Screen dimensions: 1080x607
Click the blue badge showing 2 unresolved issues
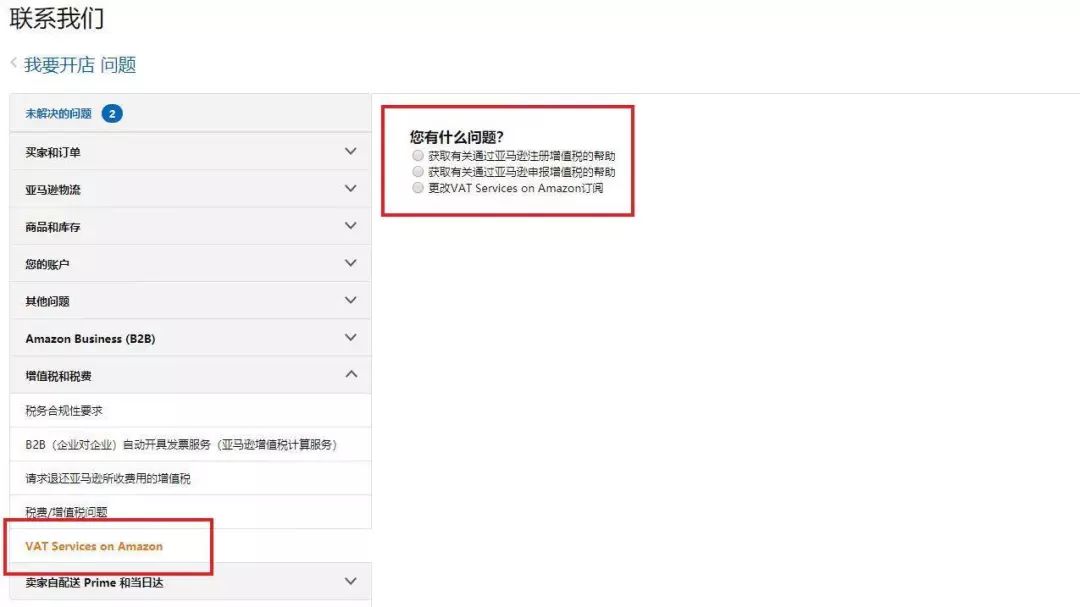pos(111,113)
